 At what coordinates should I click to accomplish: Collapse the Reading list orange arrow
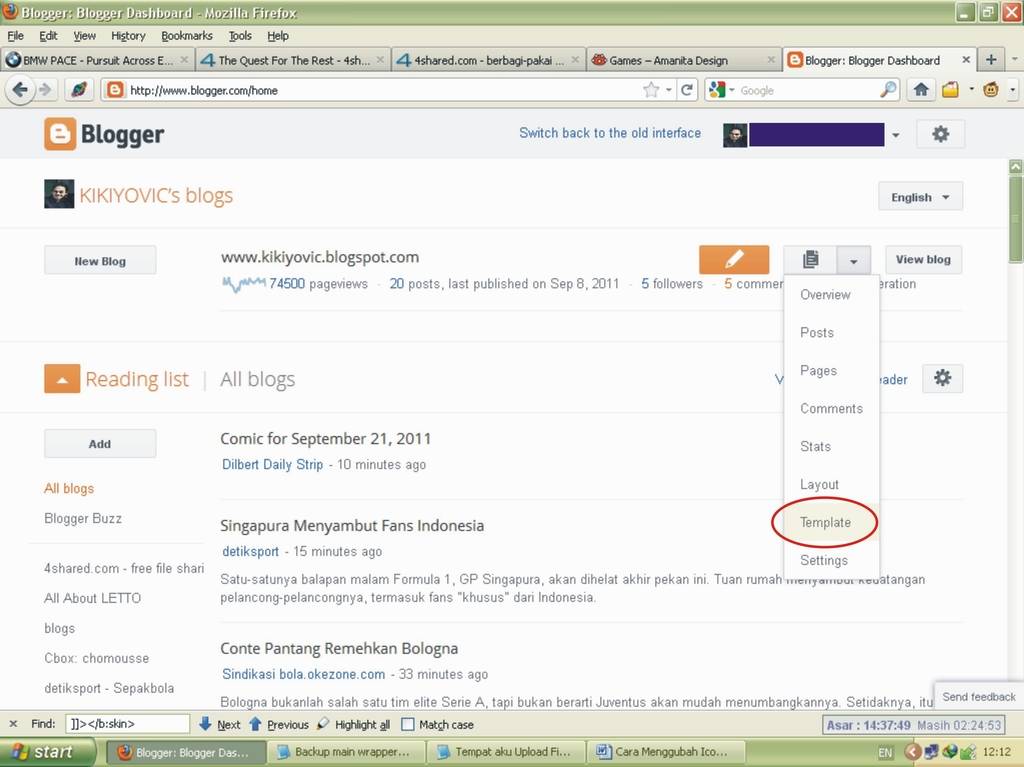tap(62, 379)
